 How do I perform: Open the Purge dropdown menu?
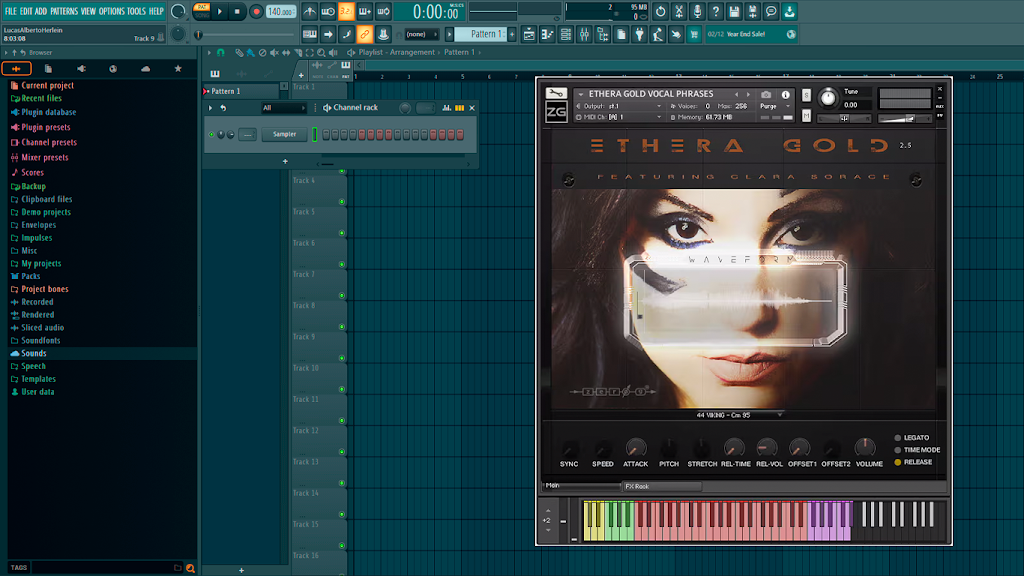[775, 106]
